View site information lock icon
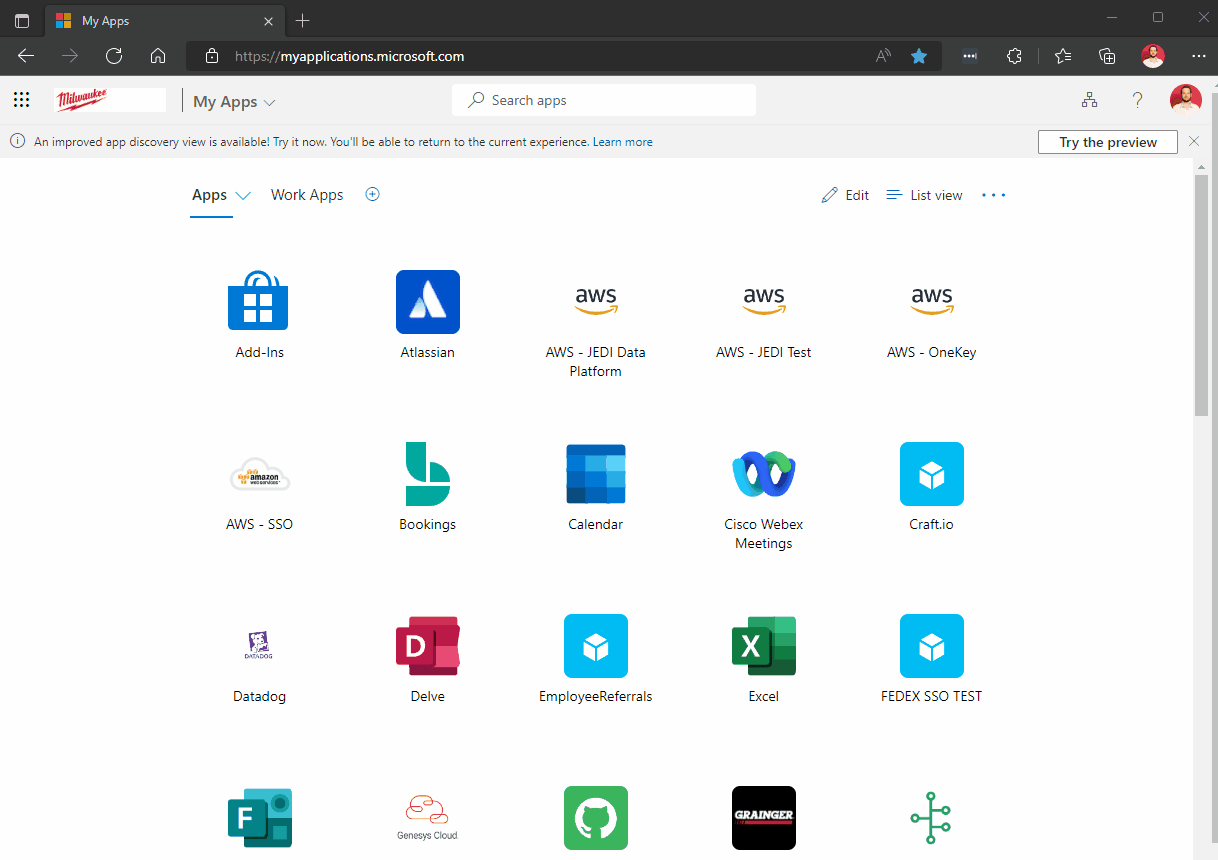 coord(211,56)
